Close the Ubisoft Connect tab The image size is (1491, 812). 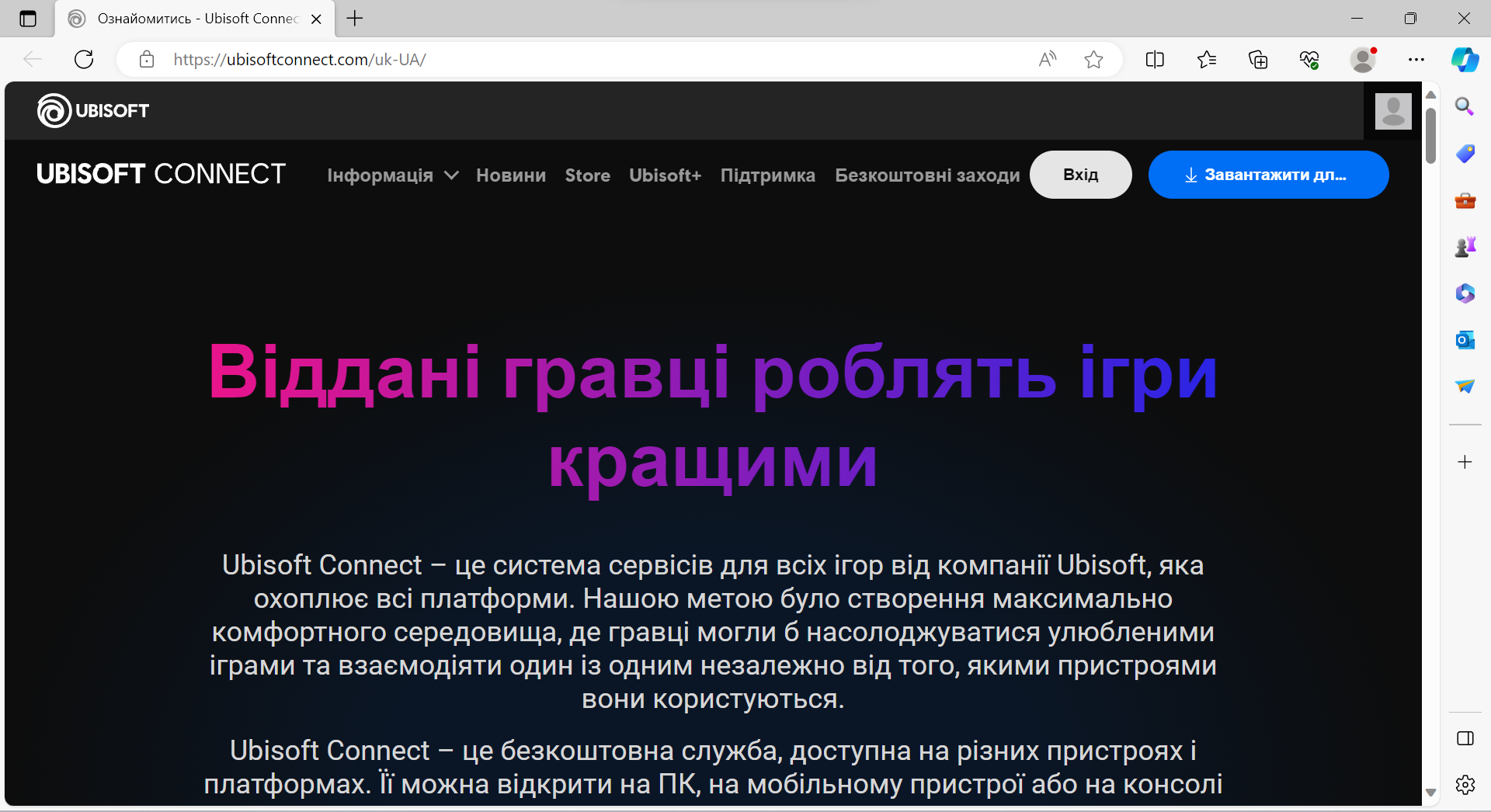[316, 19]
